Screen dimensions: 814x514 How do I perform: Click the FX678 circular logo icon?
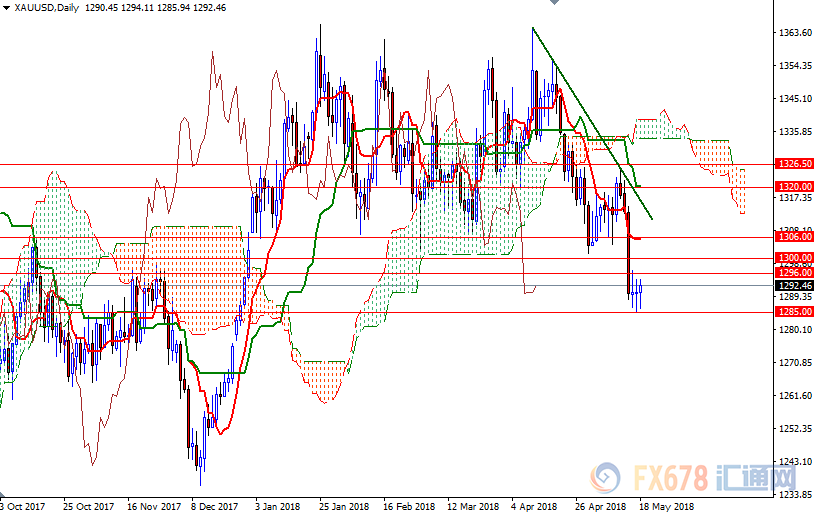[606, 475]
